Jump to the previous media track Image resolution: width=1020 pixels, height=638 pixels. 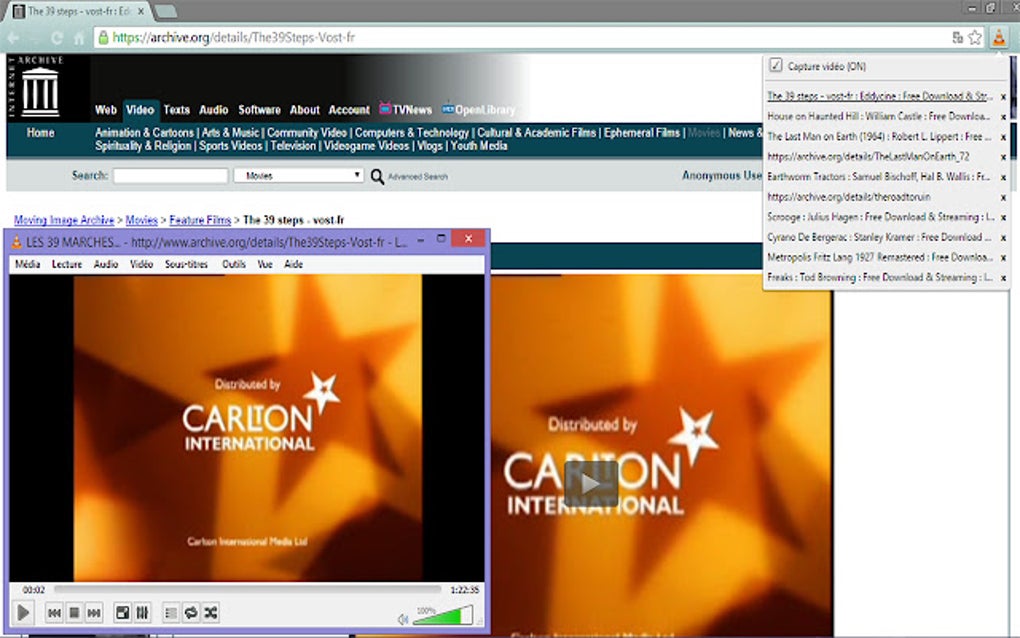point(55,613)
